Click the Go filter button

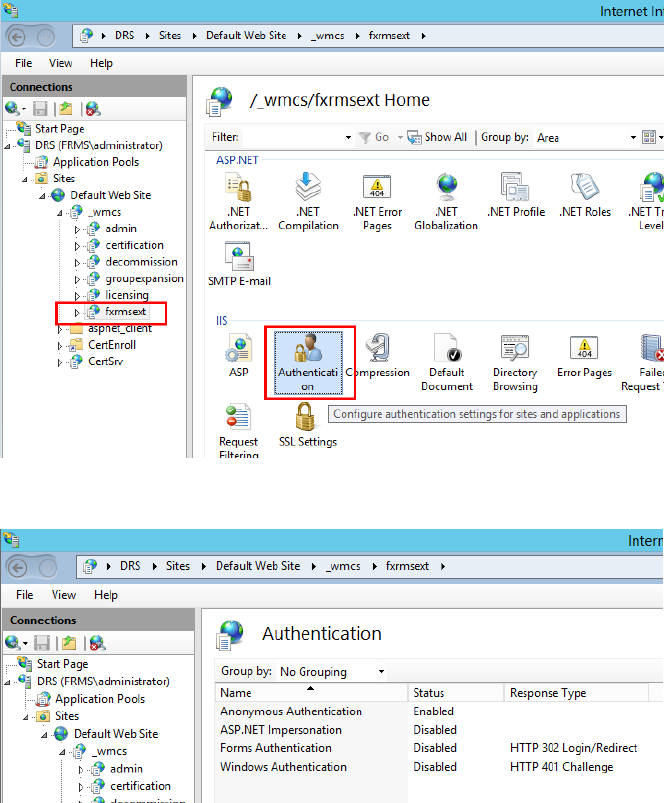click(375, 137)
